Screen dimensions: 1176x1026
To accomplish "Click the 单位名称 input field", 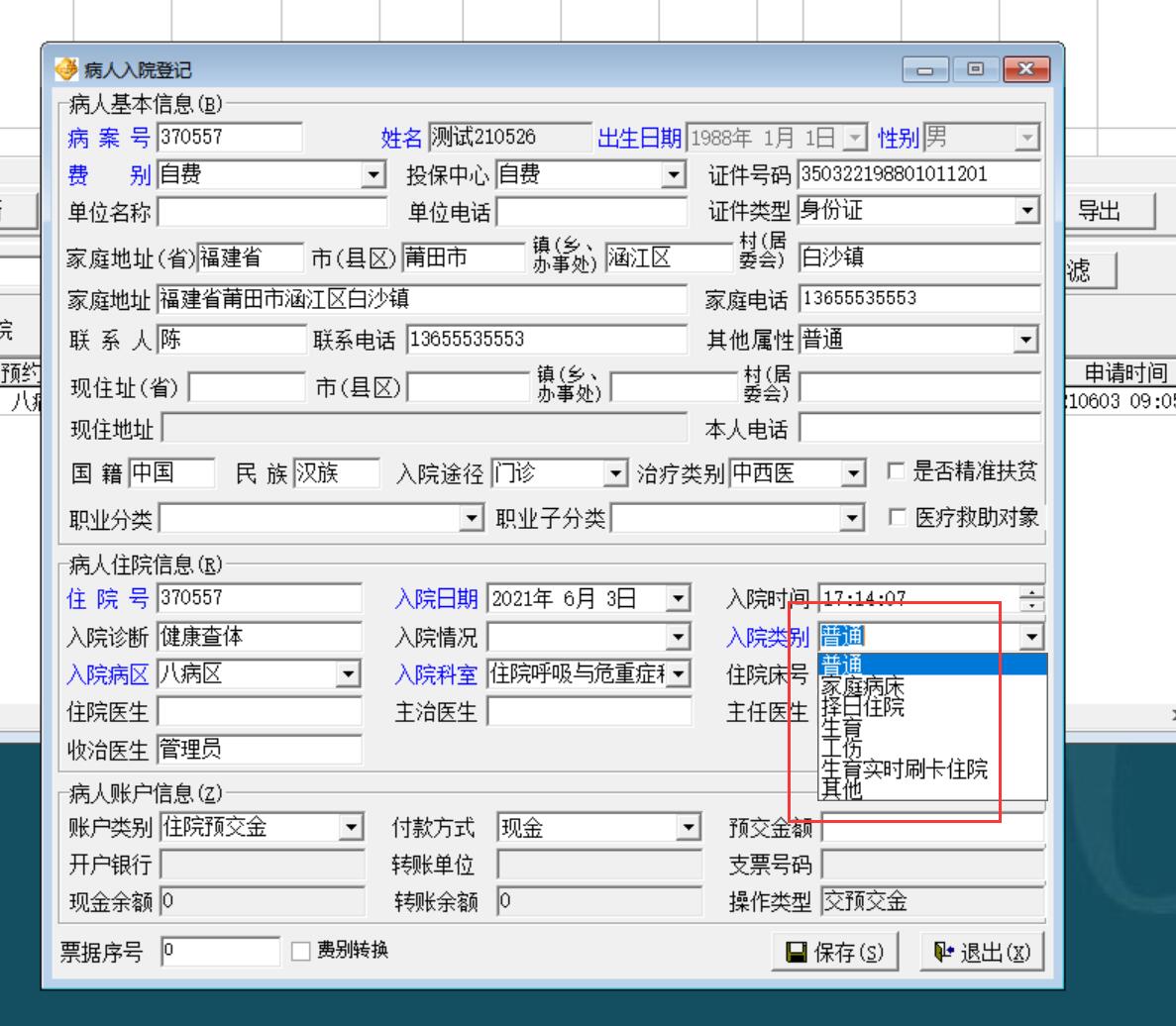I will point(271,212).
